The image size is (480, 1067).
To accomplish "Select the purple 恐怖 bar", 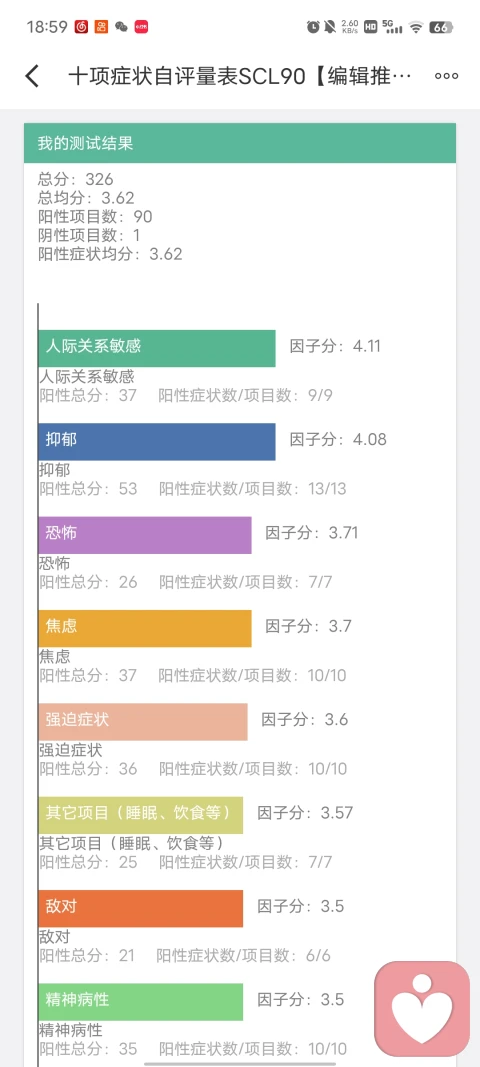I will pos(145,535).
